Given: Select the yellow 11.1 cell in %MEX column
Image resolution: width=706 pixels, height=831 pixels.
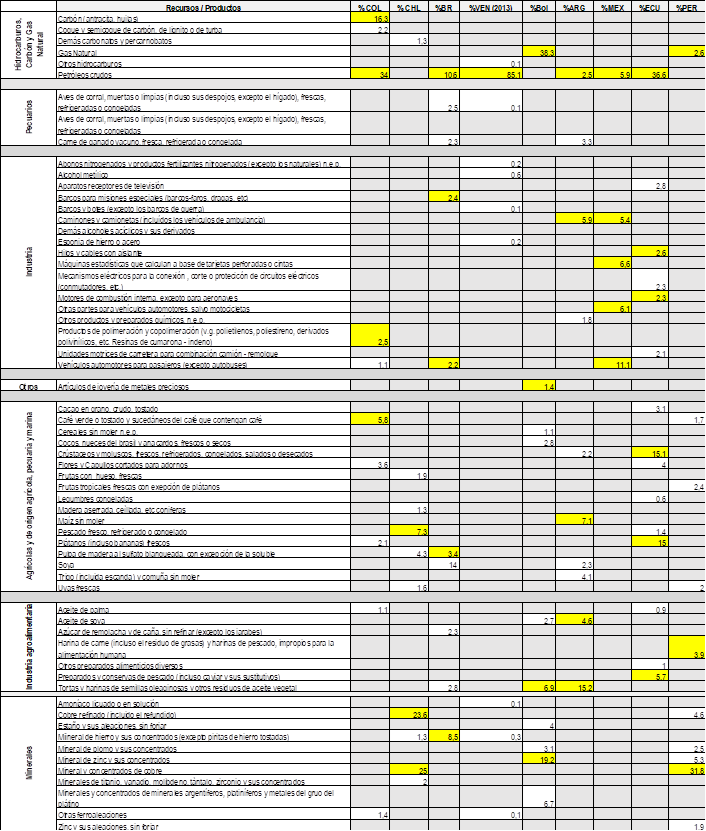Looking at the screenshot, I should click(611, 366).
